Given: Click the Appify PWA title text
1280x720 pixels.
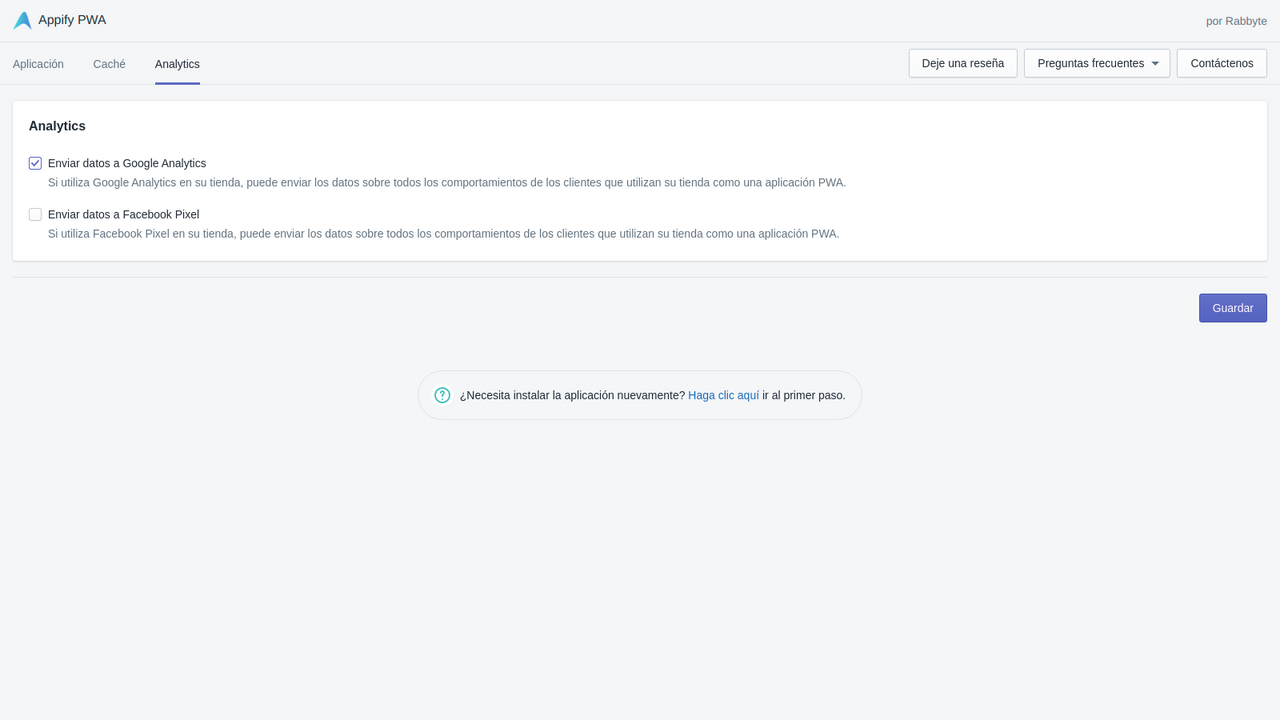Looking at the screenshot, I should 72,20.
